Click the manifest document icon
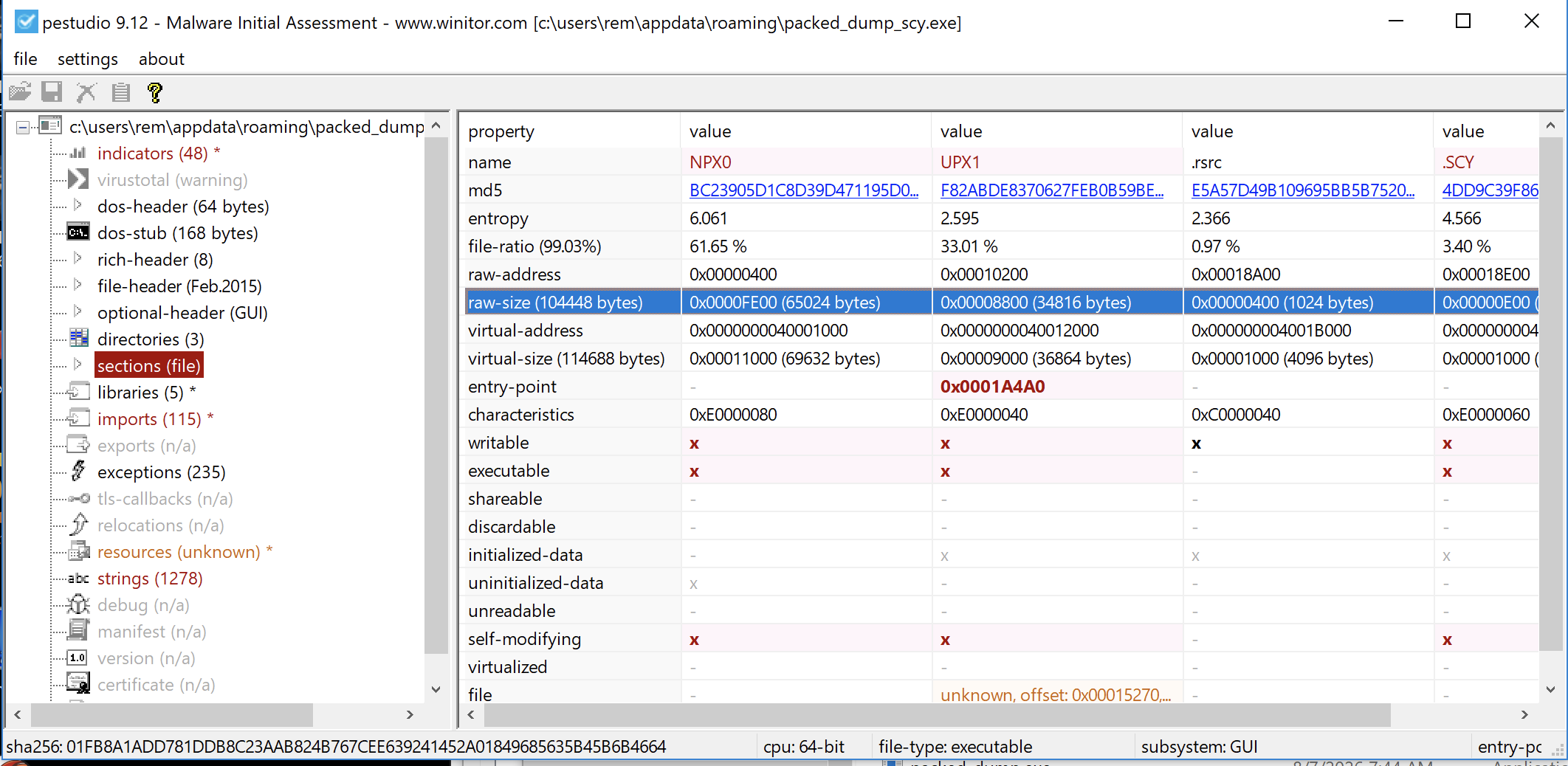The width and height of the screenshot is (1568, 766). pyautogui.click(x=78, y=631)
